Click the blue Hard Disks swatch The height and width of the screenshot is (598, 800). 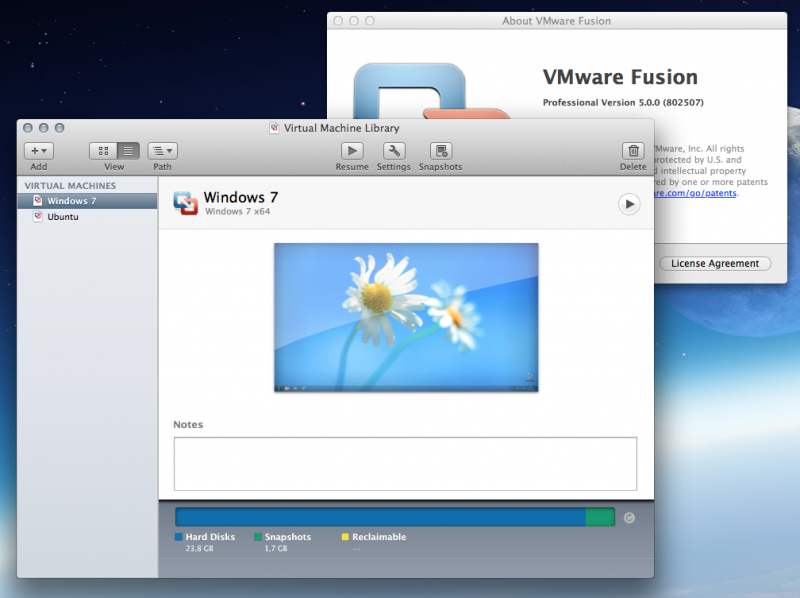pos(179,537)
